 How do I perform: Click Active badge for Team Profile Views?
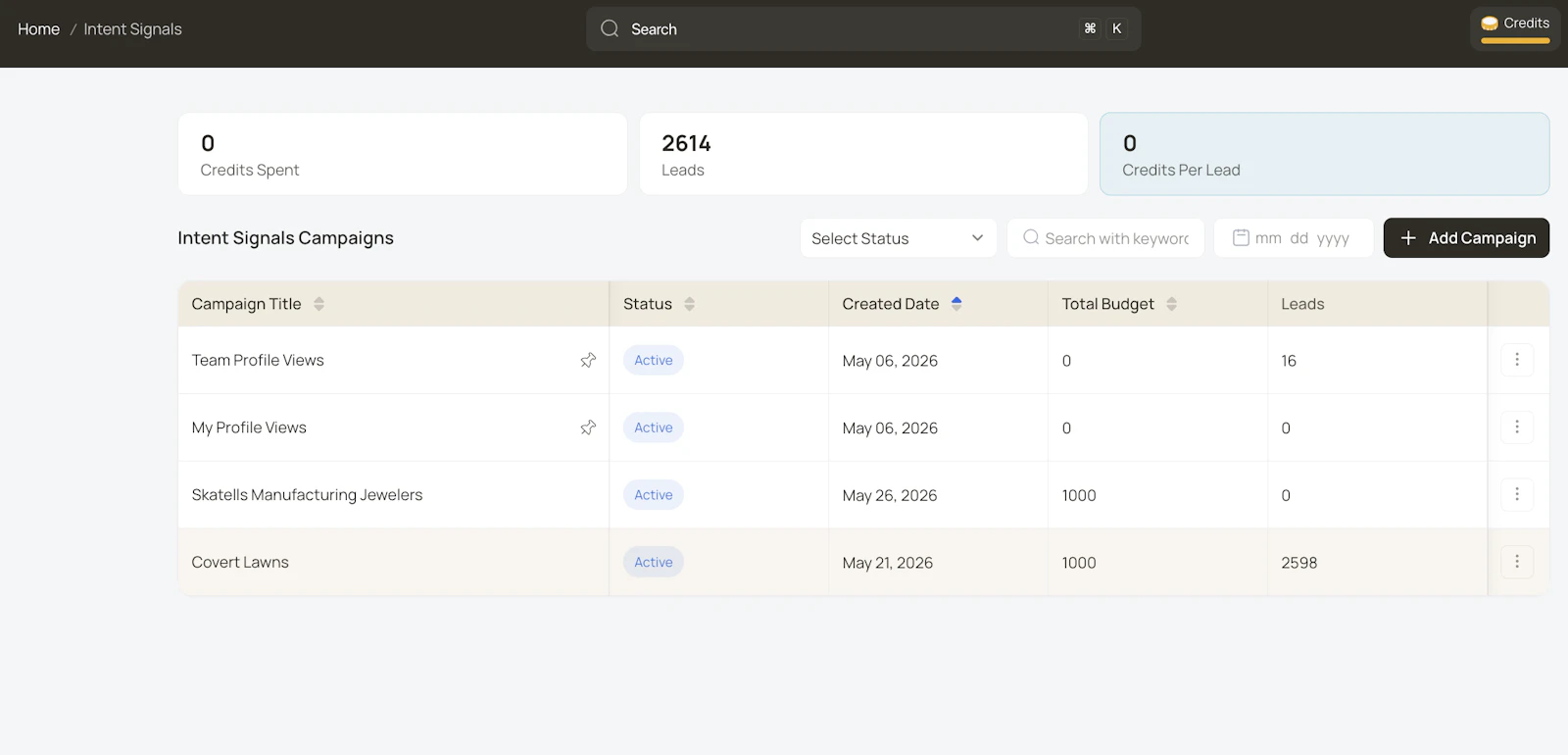tap(654, 360)
